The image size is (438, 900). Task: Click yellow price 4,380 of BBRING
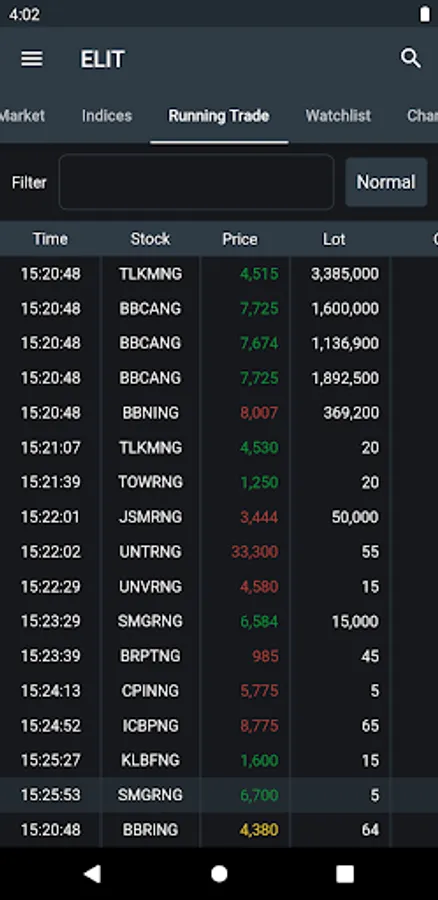(x=259, y=829)
